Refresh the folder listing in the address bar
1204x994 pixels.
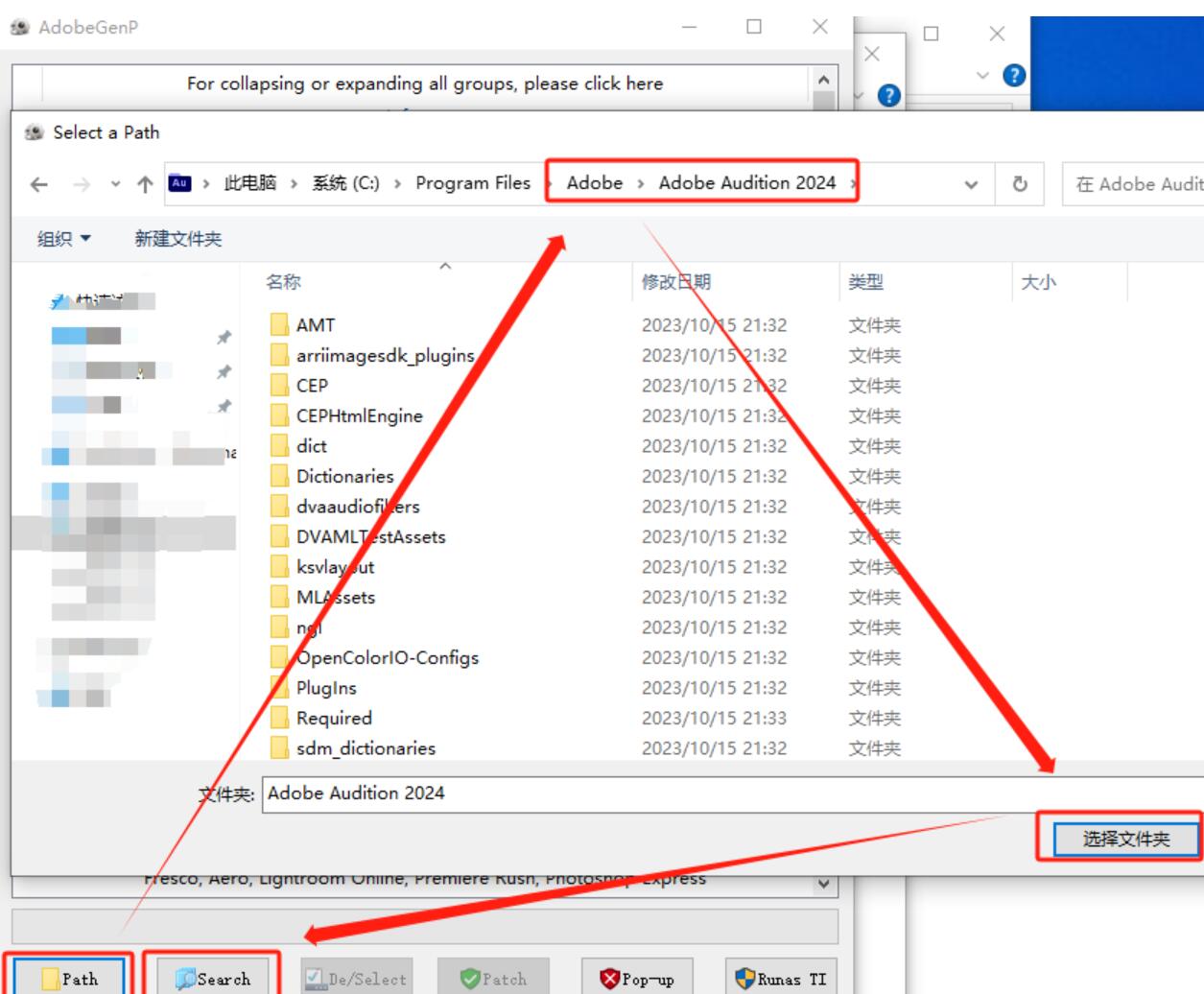1020,183
